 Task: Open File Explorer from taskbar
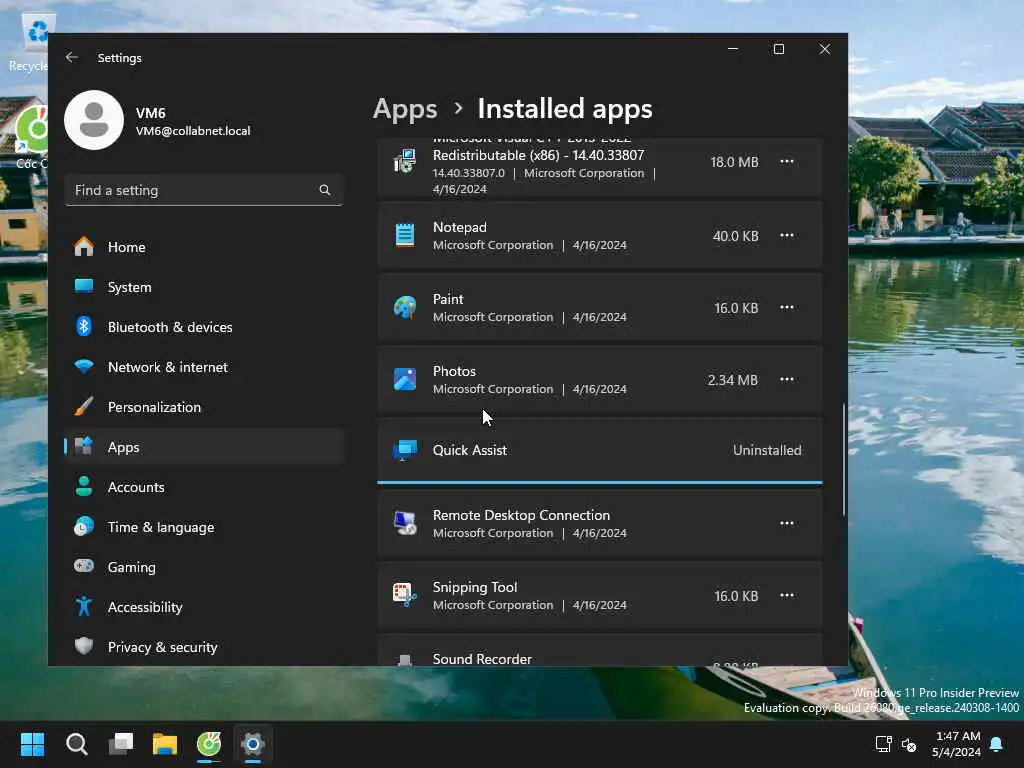point(165,744)
